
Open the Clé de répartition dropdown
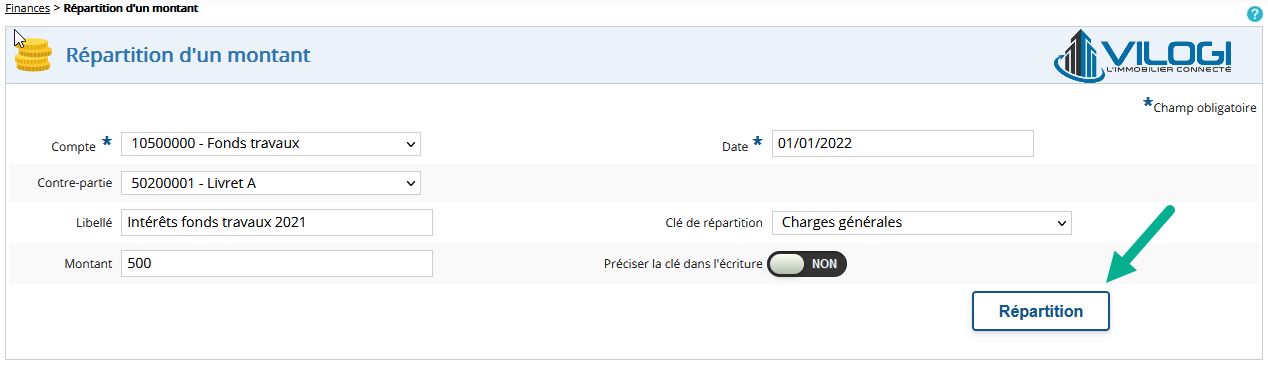tap(921, 223)
